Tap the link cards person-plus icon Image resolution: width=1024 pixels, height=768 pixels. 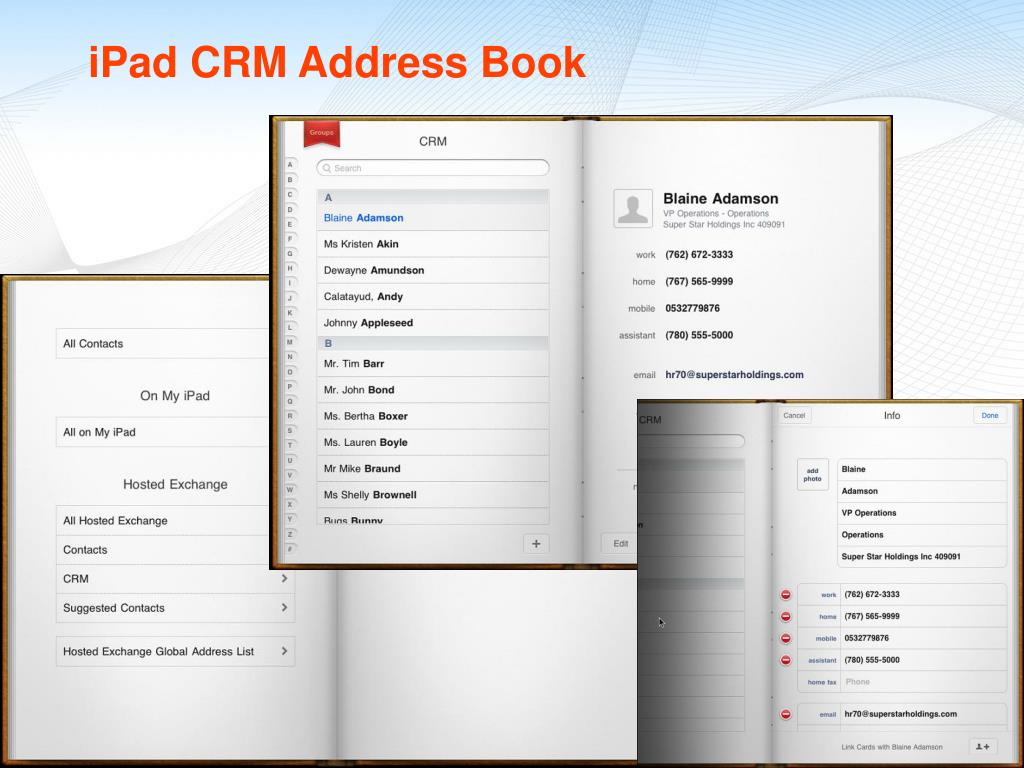[983, 746]
